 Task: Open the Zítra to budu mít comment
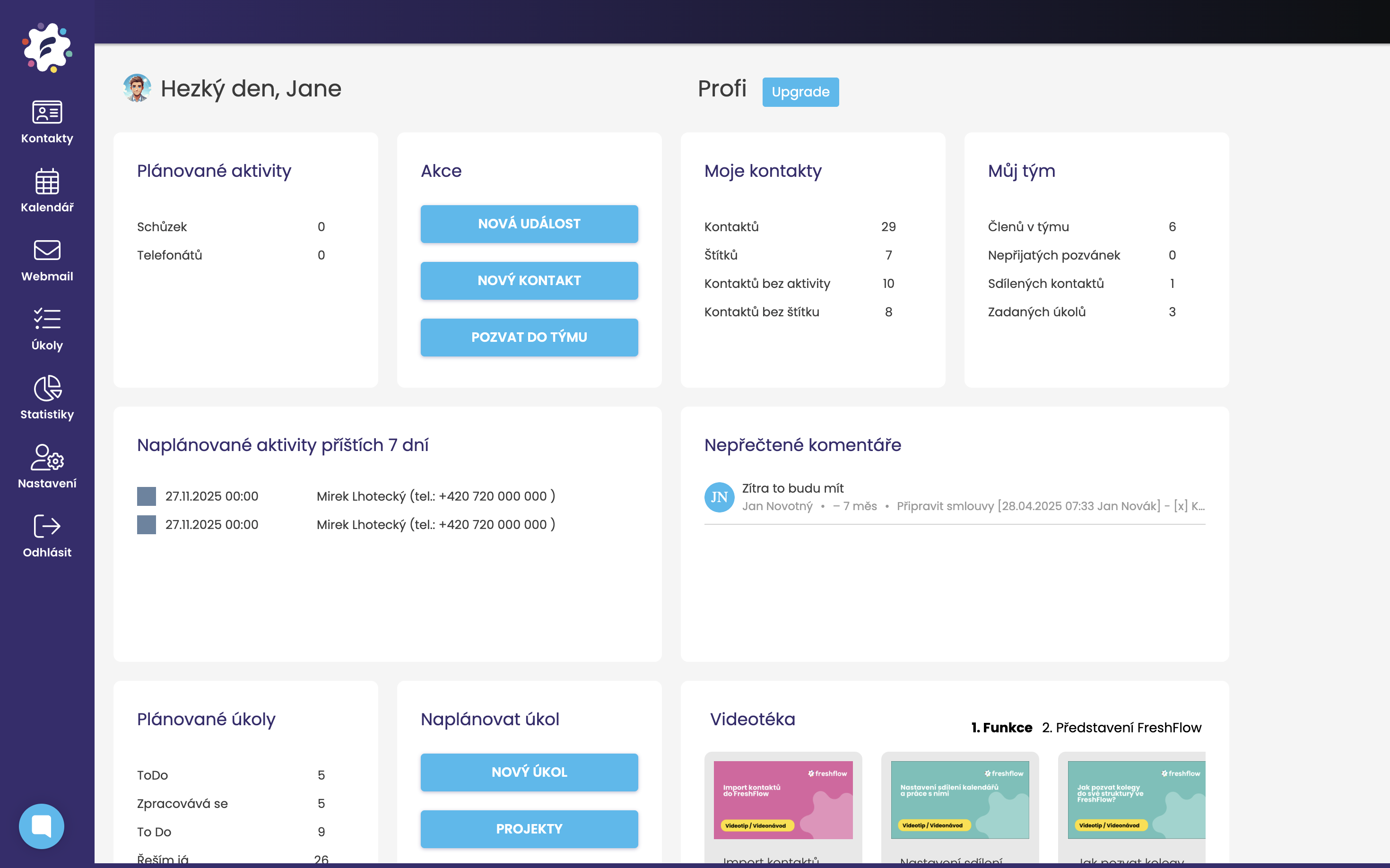(792, 488)
